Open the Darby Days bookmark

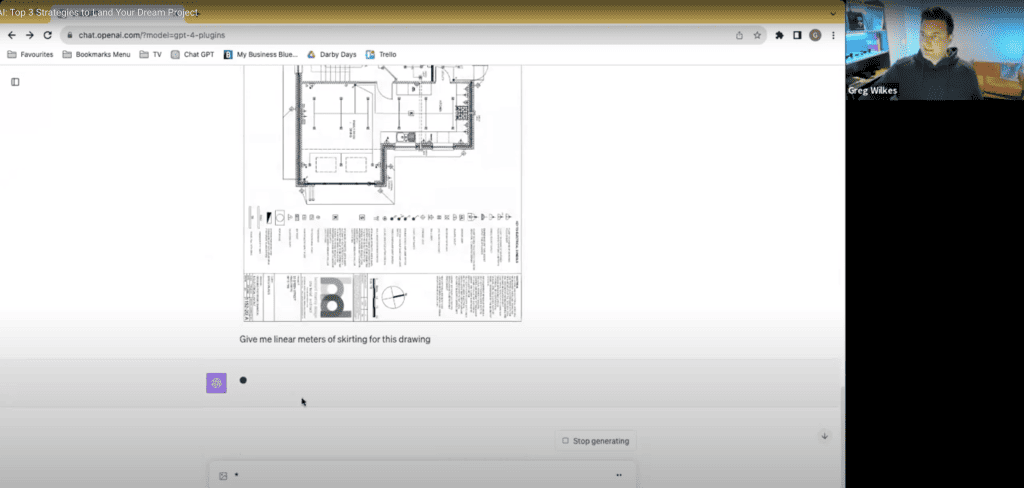332,54
